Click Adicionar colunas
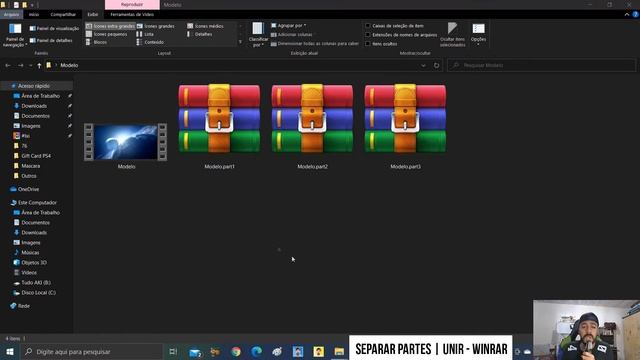640x360 pixels. pyautogui.click(x=291, y=35)
